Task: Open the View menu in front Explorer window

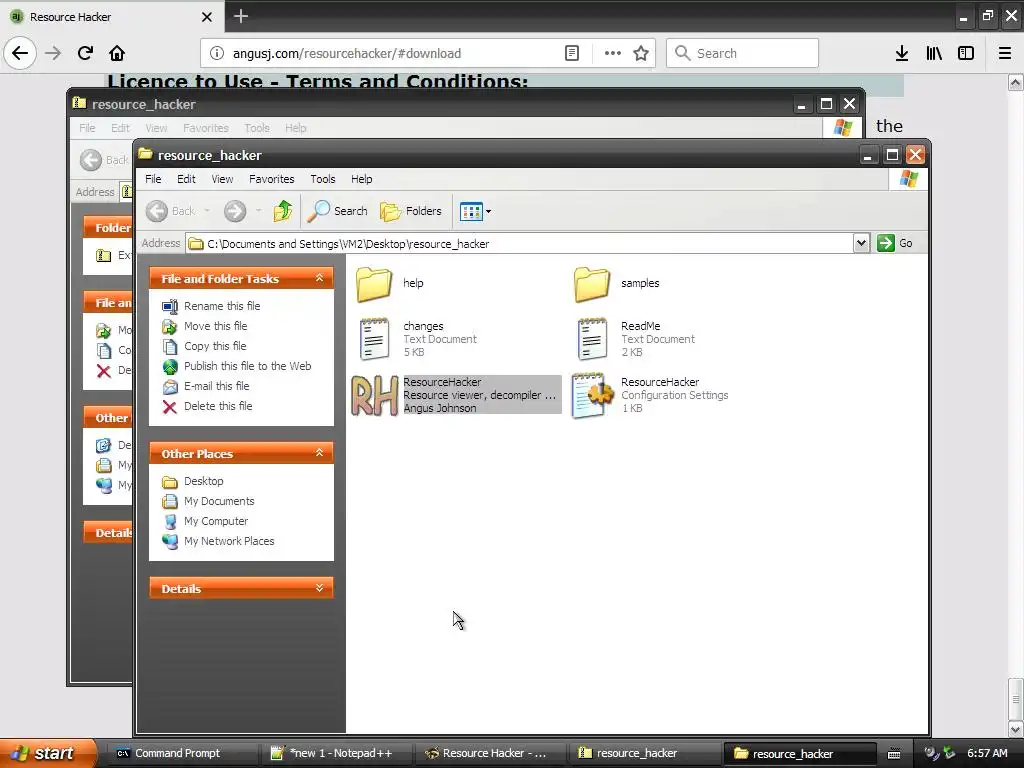Action: pos(222,179)
